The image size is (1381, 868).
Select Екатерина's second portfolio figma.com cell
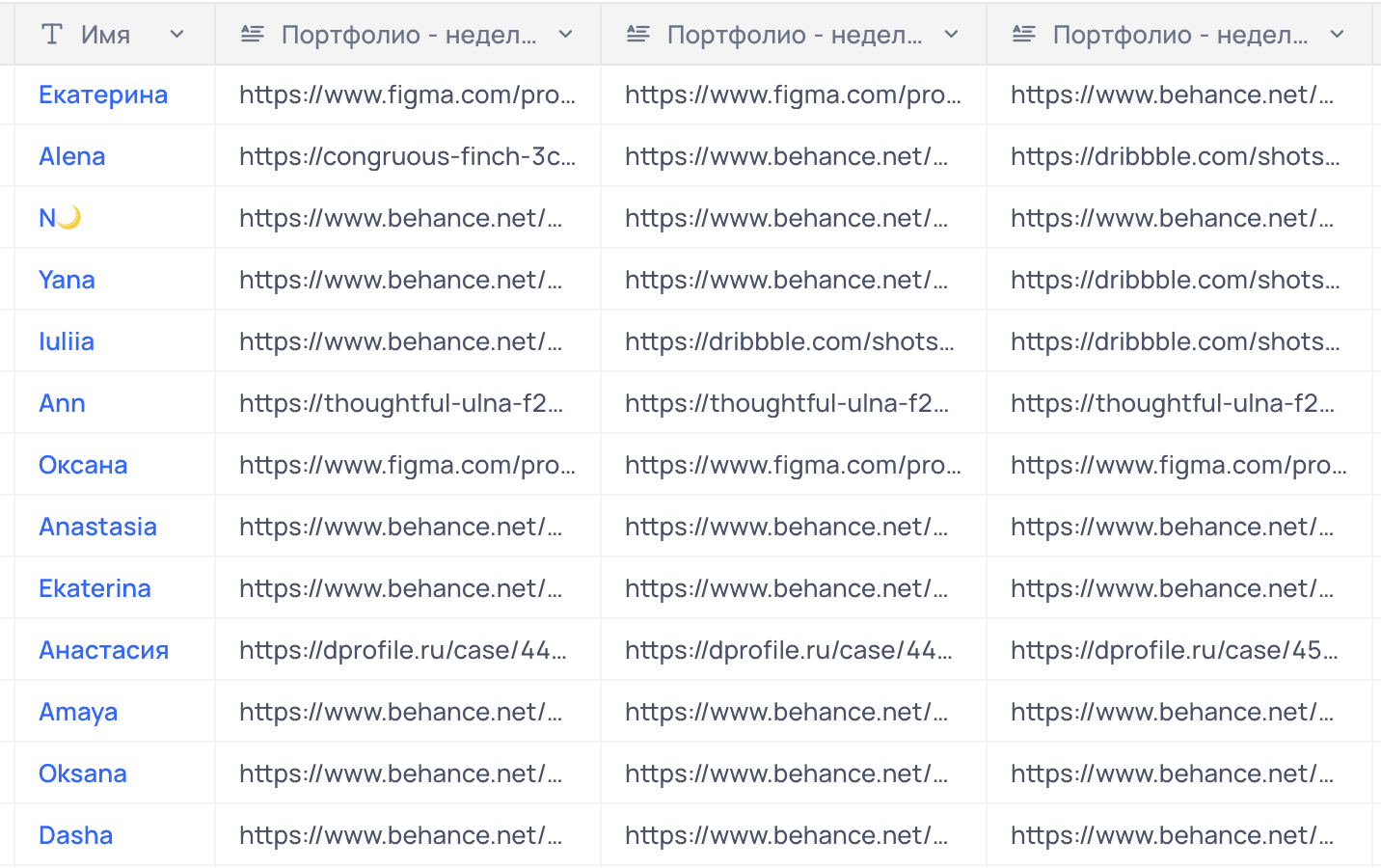point(794,95)
